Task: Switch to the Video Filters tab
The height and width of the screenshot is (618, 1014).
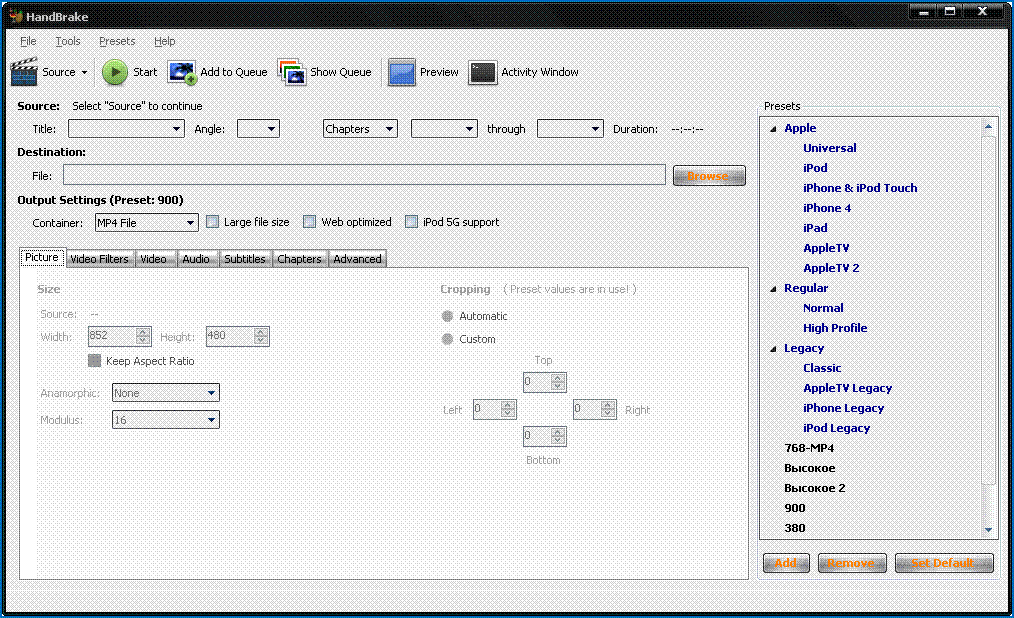Action: [99, 259]
